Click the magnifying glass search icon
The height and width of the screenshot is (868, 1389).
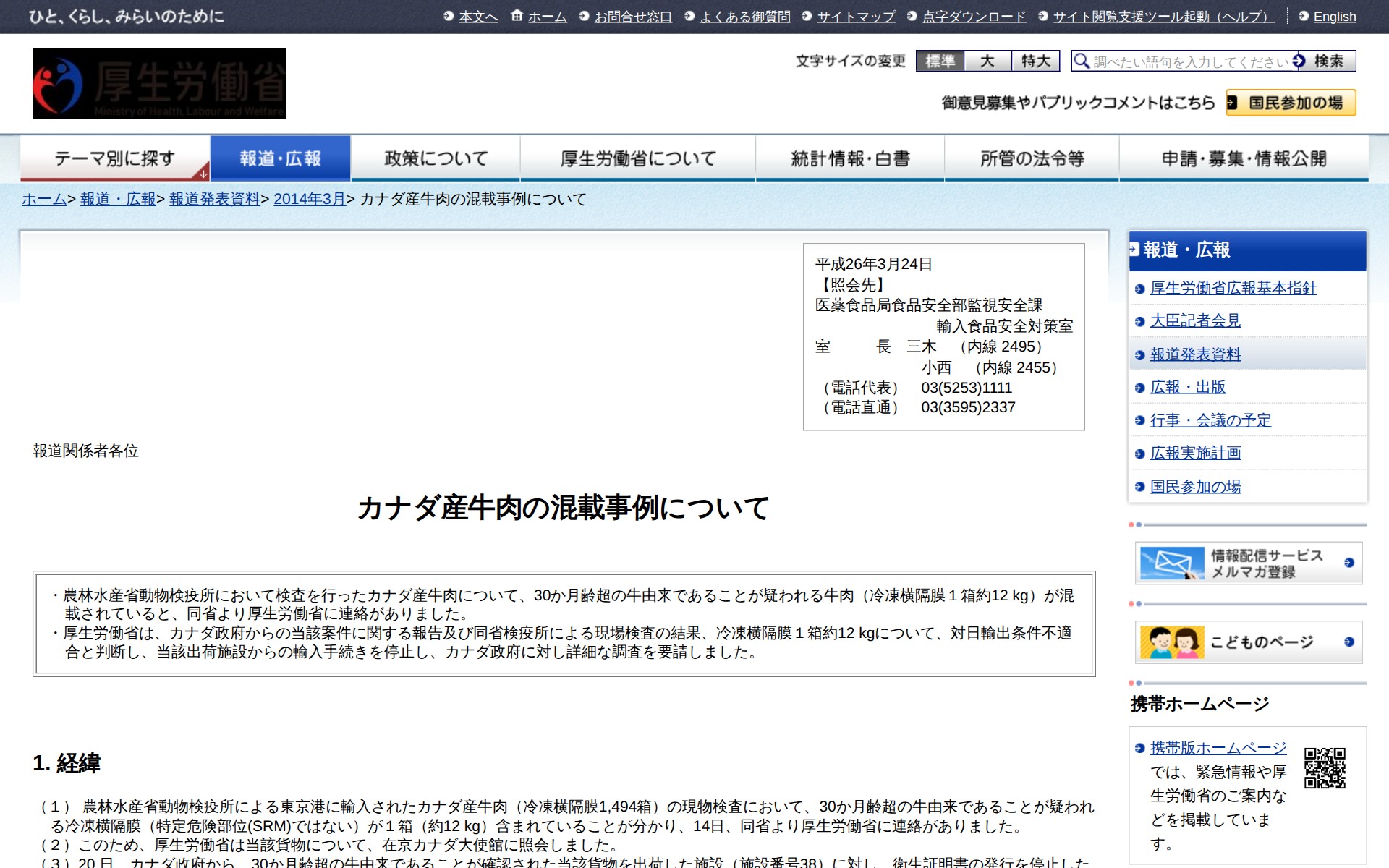click(x=1081, y=61)
